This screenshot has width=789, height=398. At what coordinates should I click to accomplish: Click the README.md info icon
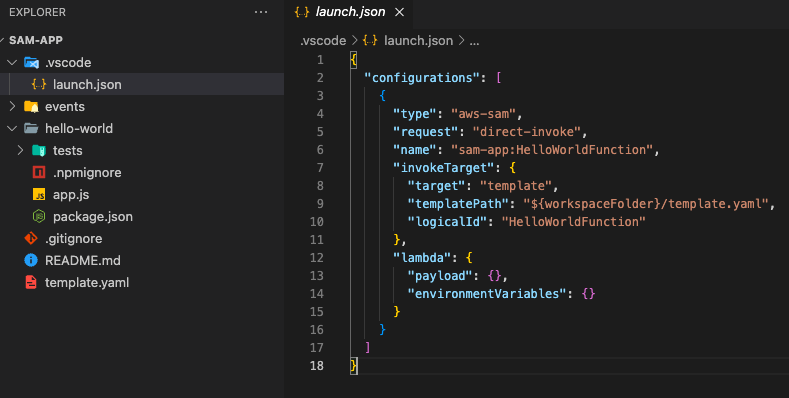[x=31, y=260]
